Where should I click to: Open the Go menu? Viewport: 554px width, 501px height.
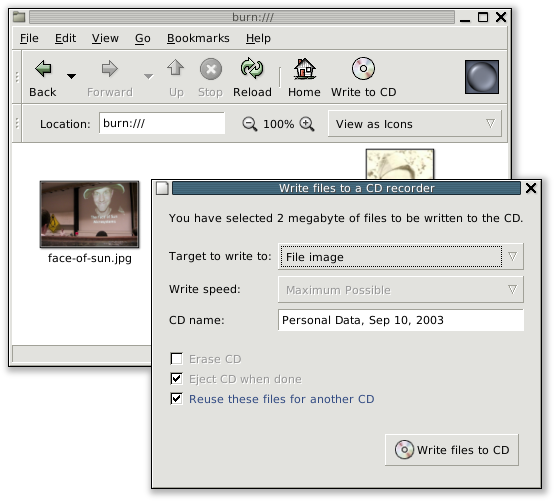(x=143, y=38)
